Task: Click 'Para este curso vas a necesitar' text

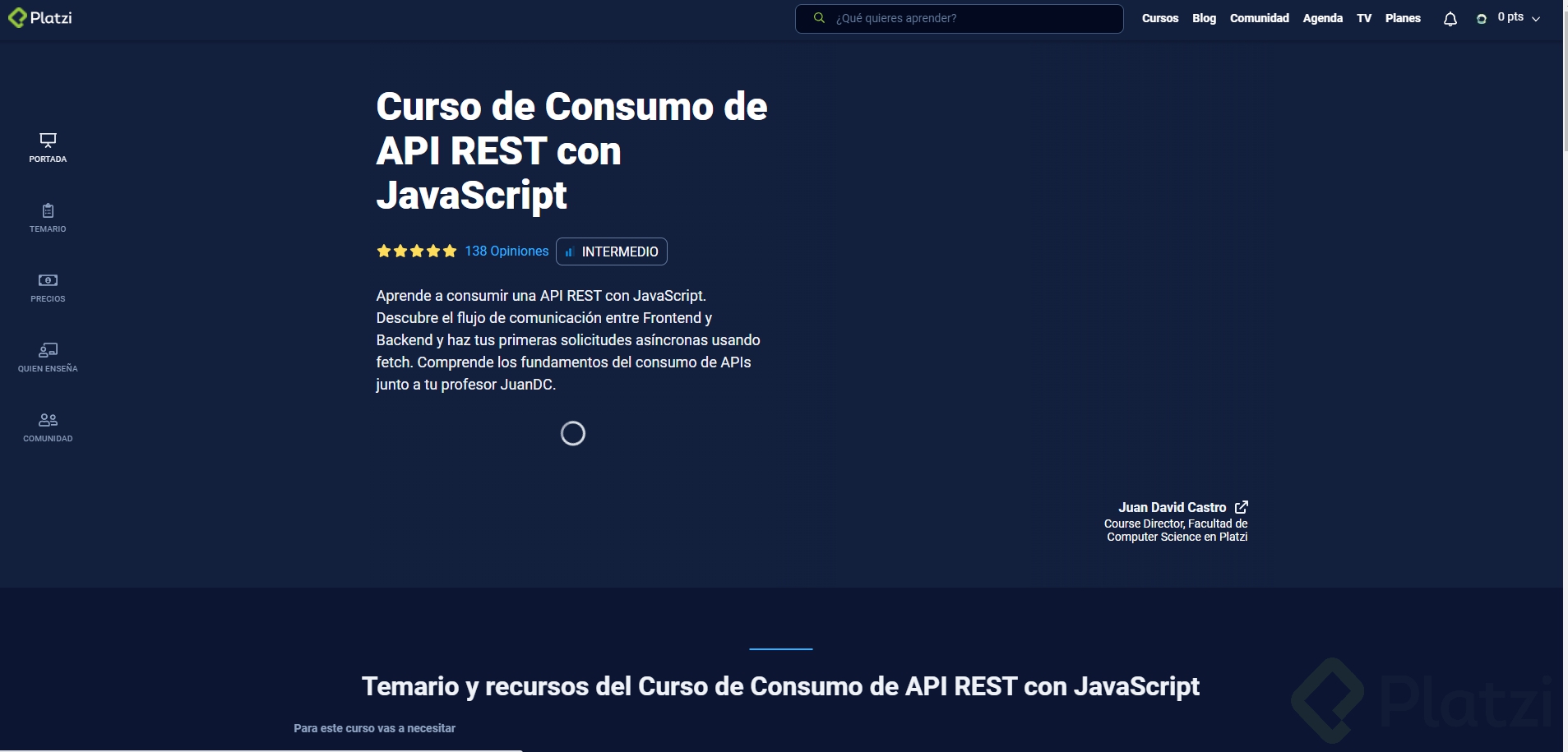Action: pos(374,728)
